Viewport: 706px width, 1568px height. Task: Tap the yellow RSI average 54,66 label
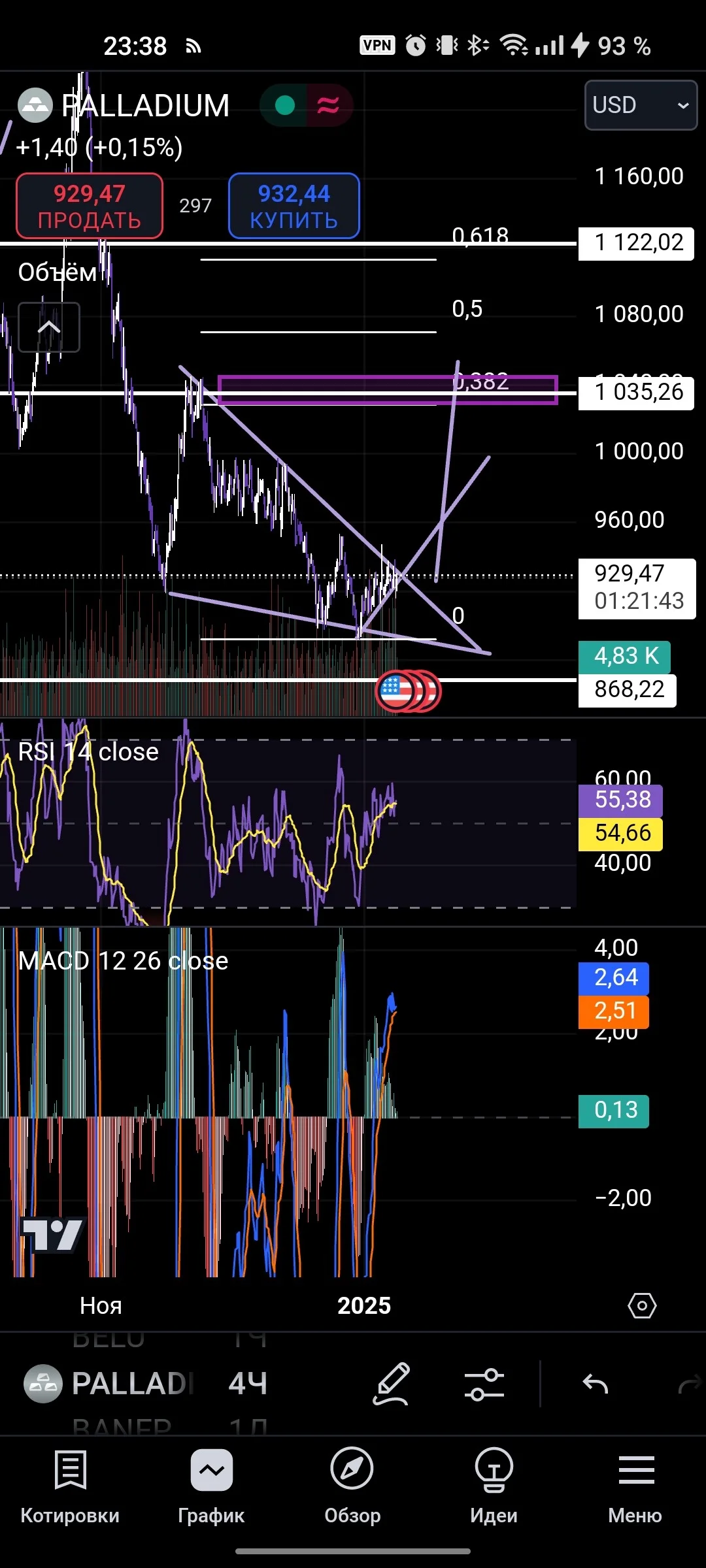tap(621, 834)
